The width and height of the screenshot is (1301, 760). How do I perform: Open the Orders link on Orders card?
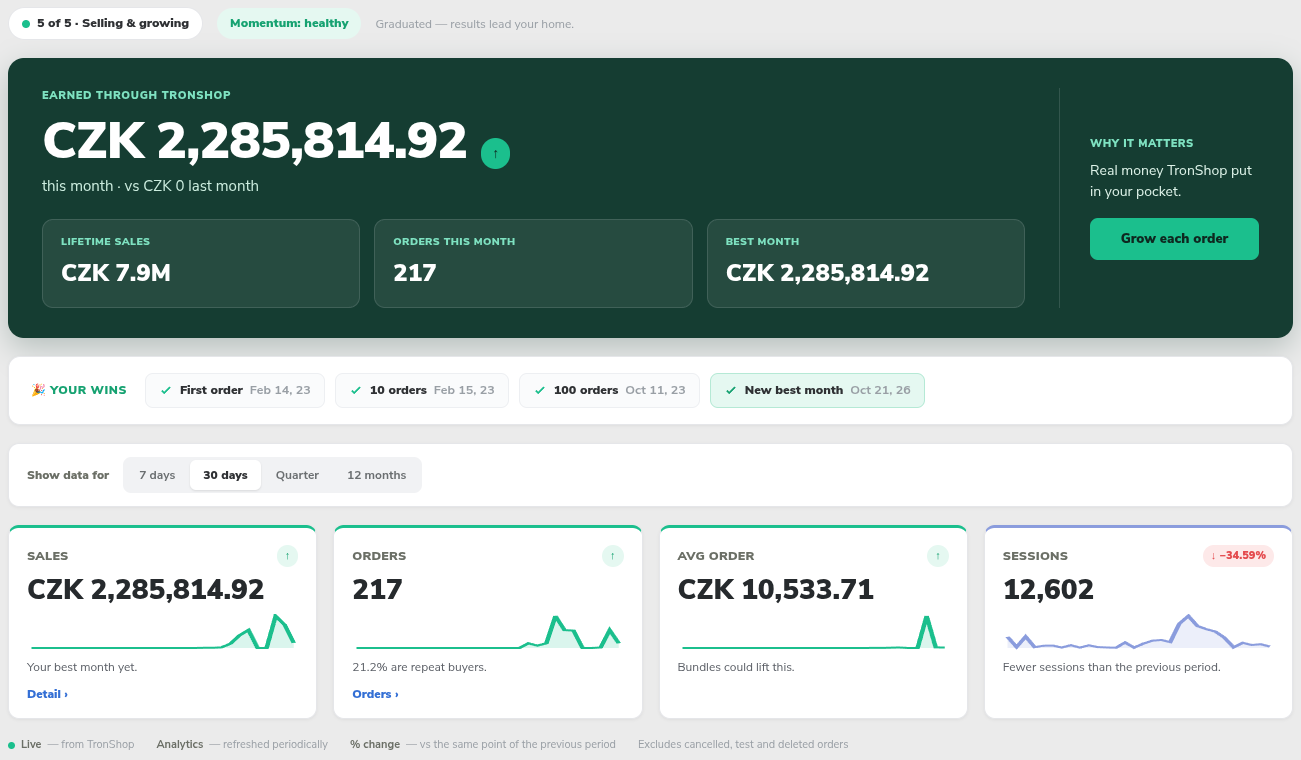point(375,694)
